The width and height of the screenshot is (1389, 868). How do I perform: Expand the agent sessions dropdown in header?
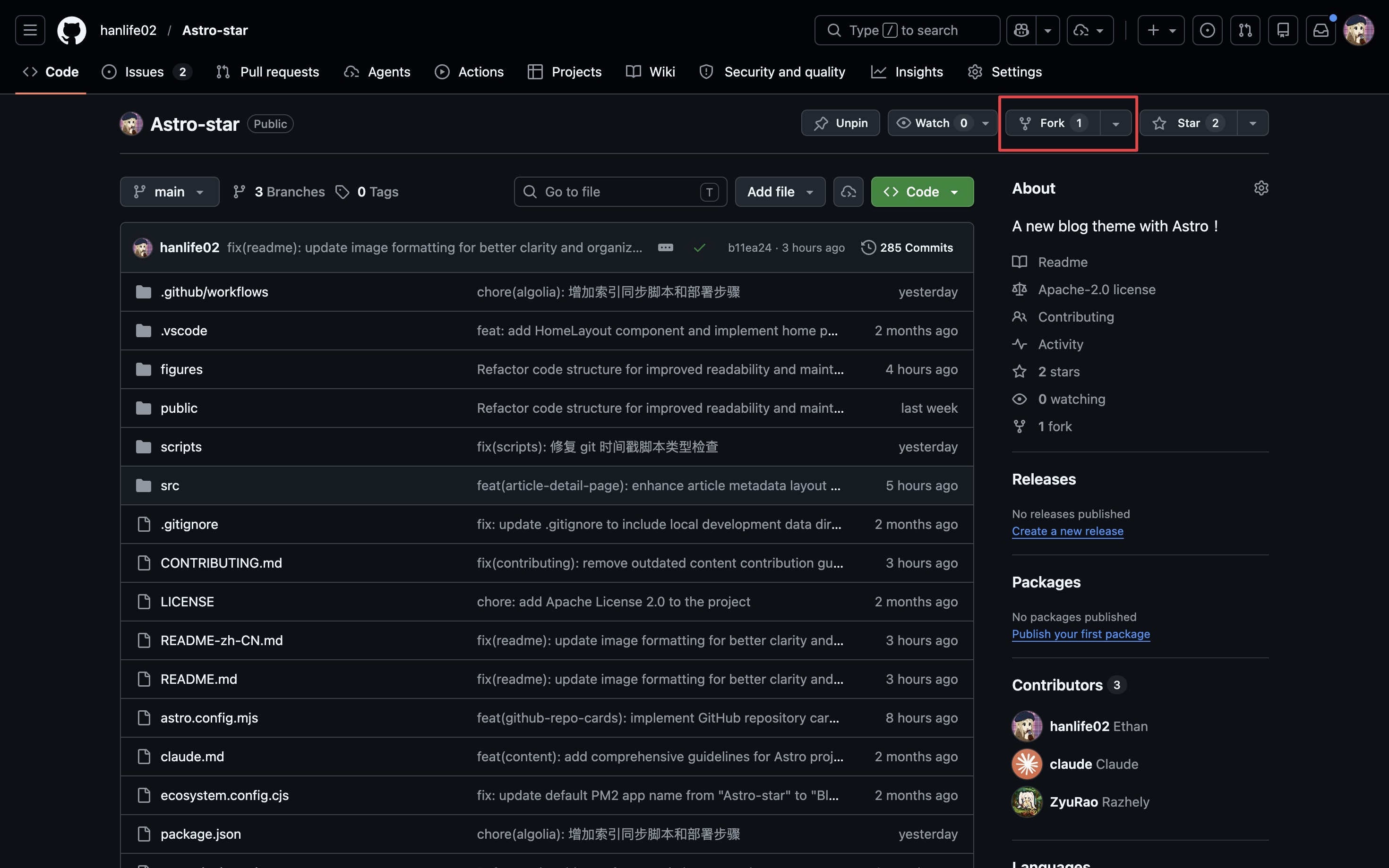click(1090, 30)
